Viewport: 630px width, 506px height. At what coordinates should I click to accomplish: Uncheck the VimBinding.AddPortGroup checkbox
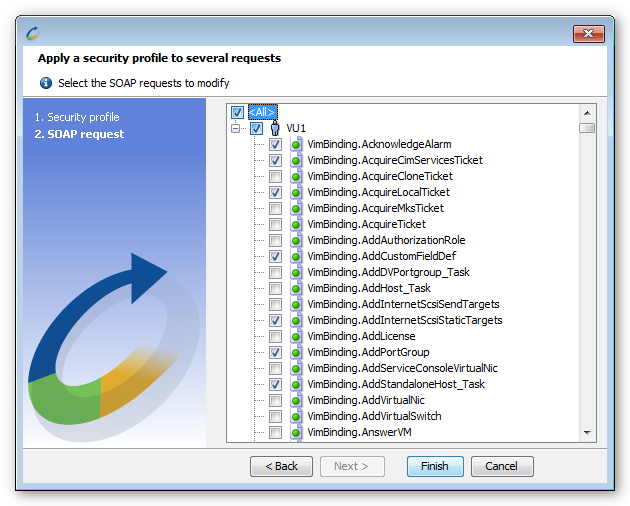275,352
